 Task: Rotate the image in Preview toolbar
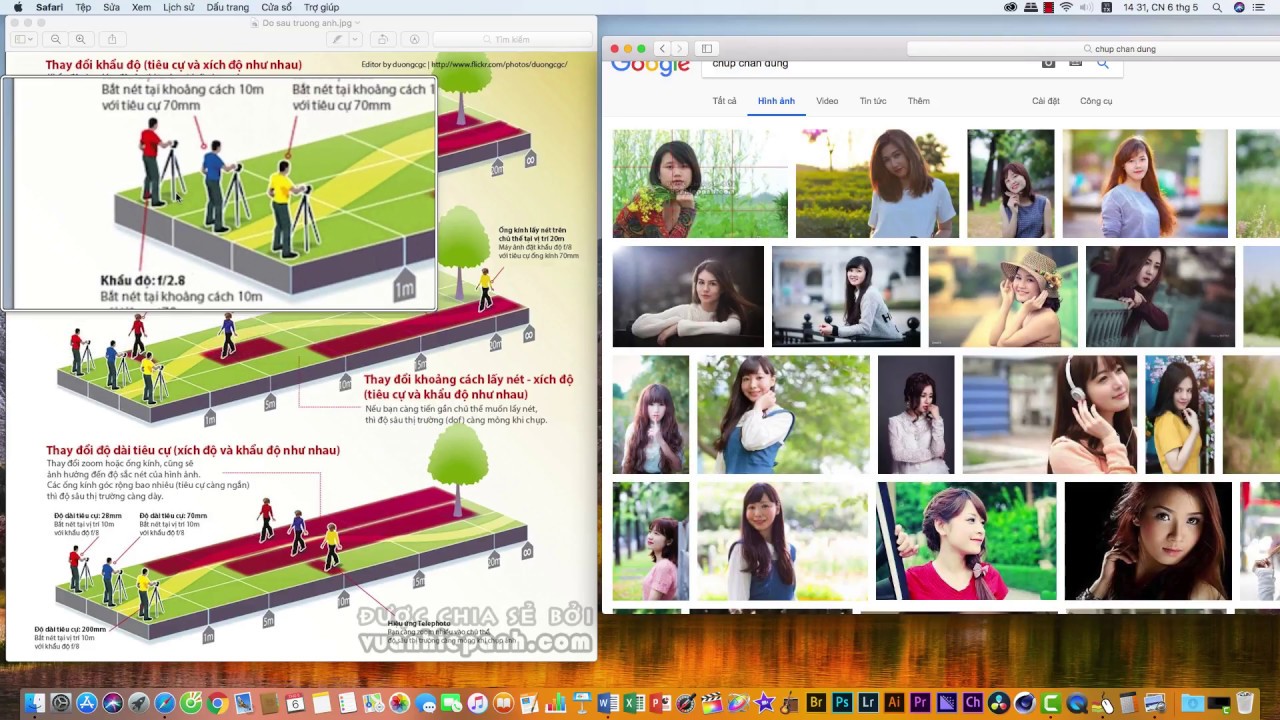pos(382,39)
